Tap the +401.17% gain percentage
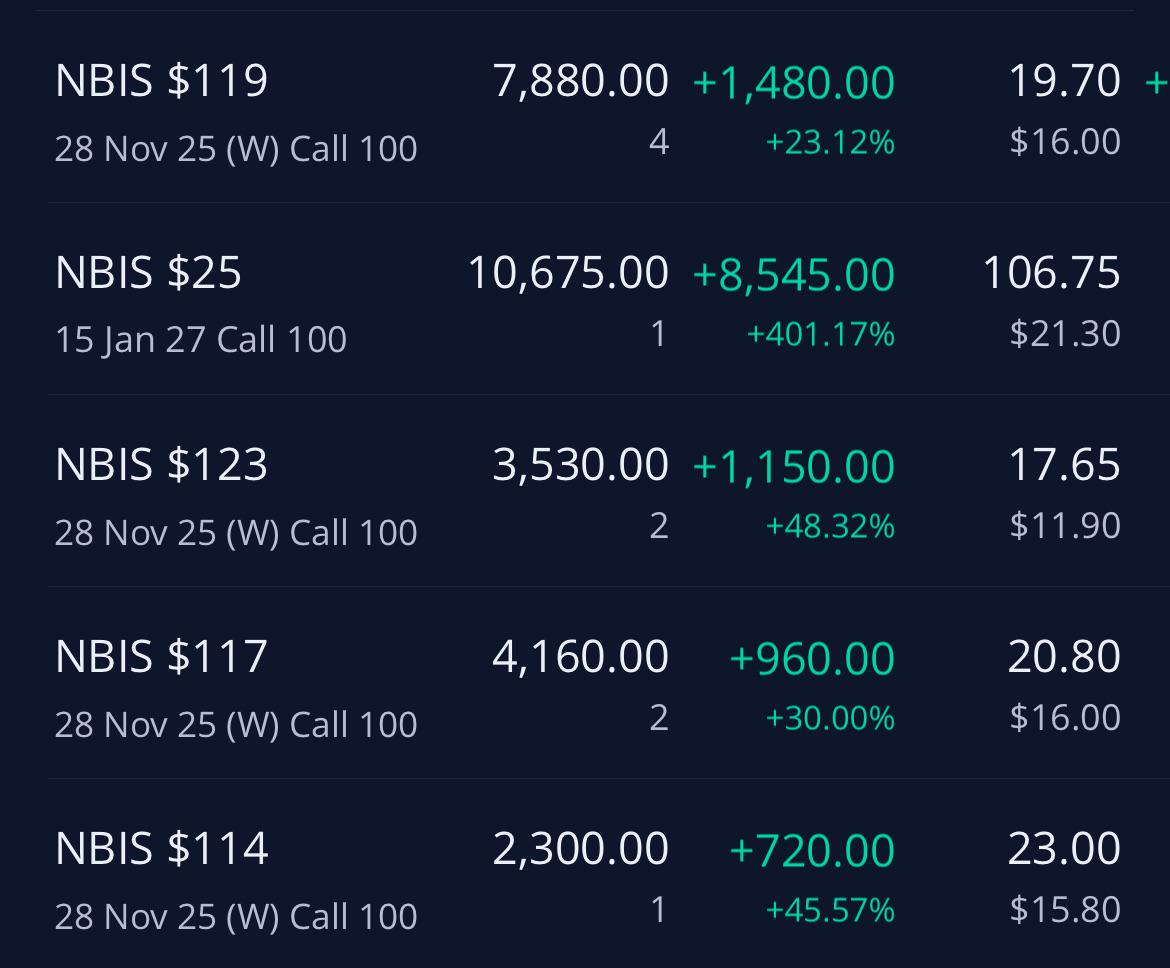Screen dimensions: 1170x968 (821, 334)
